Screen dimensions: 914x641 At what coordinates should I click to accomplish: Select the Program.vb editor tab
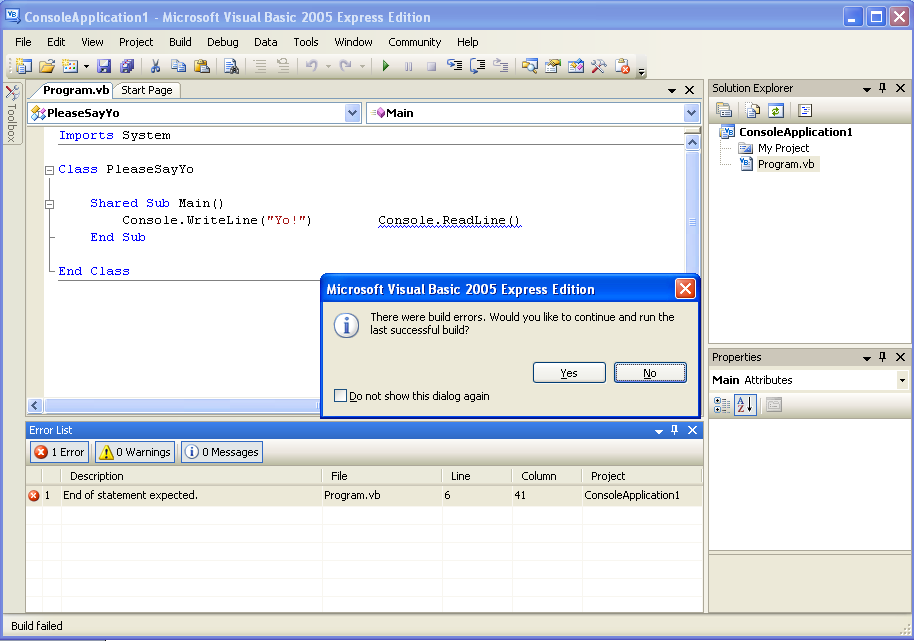(76, 90)
